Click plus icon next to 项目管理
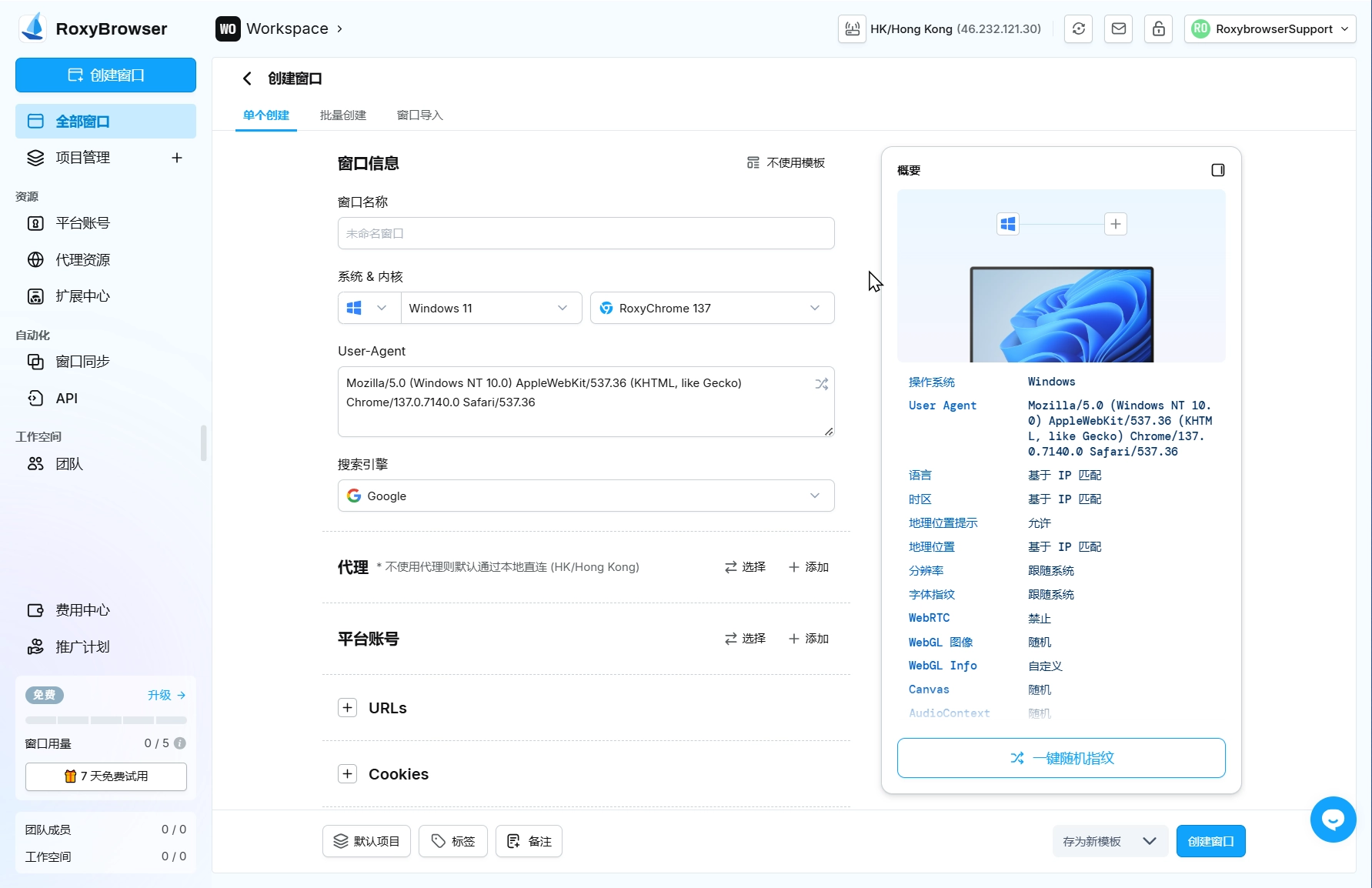 [177, 158]
